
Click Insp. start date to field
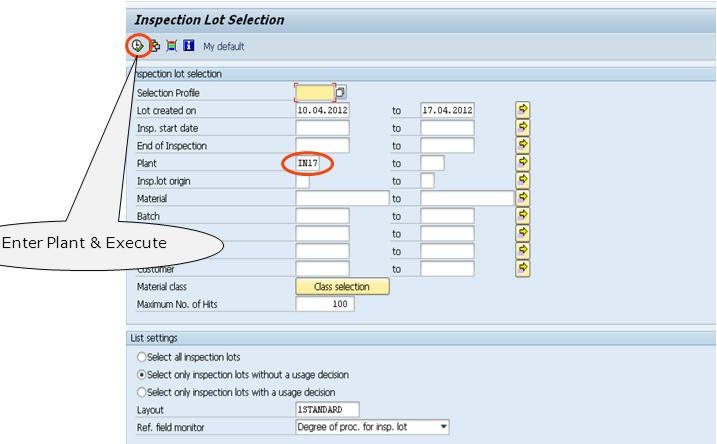pos(447,128)
